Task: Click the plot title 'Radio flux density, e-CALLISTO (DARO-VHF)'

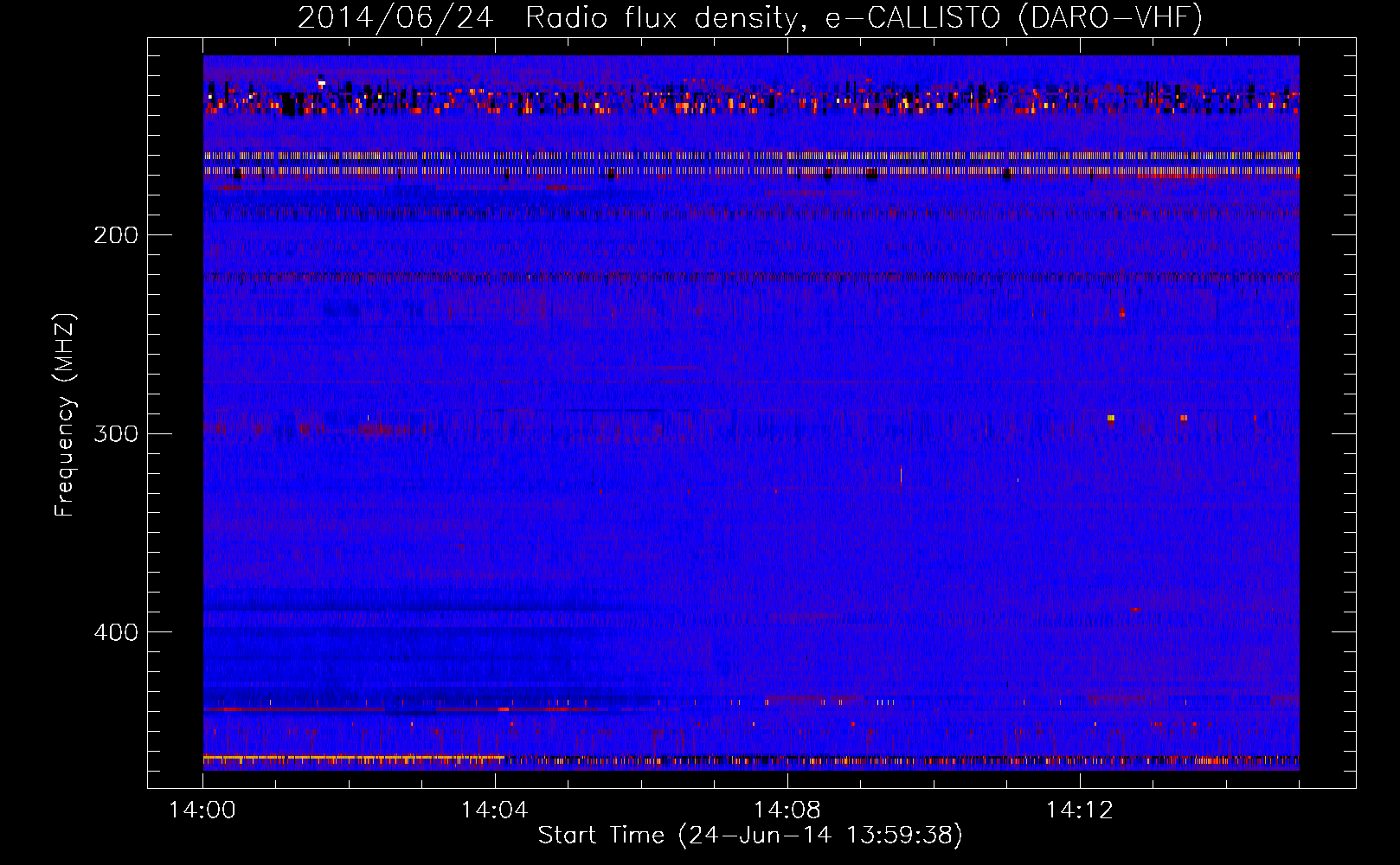Action: [864, 17]
